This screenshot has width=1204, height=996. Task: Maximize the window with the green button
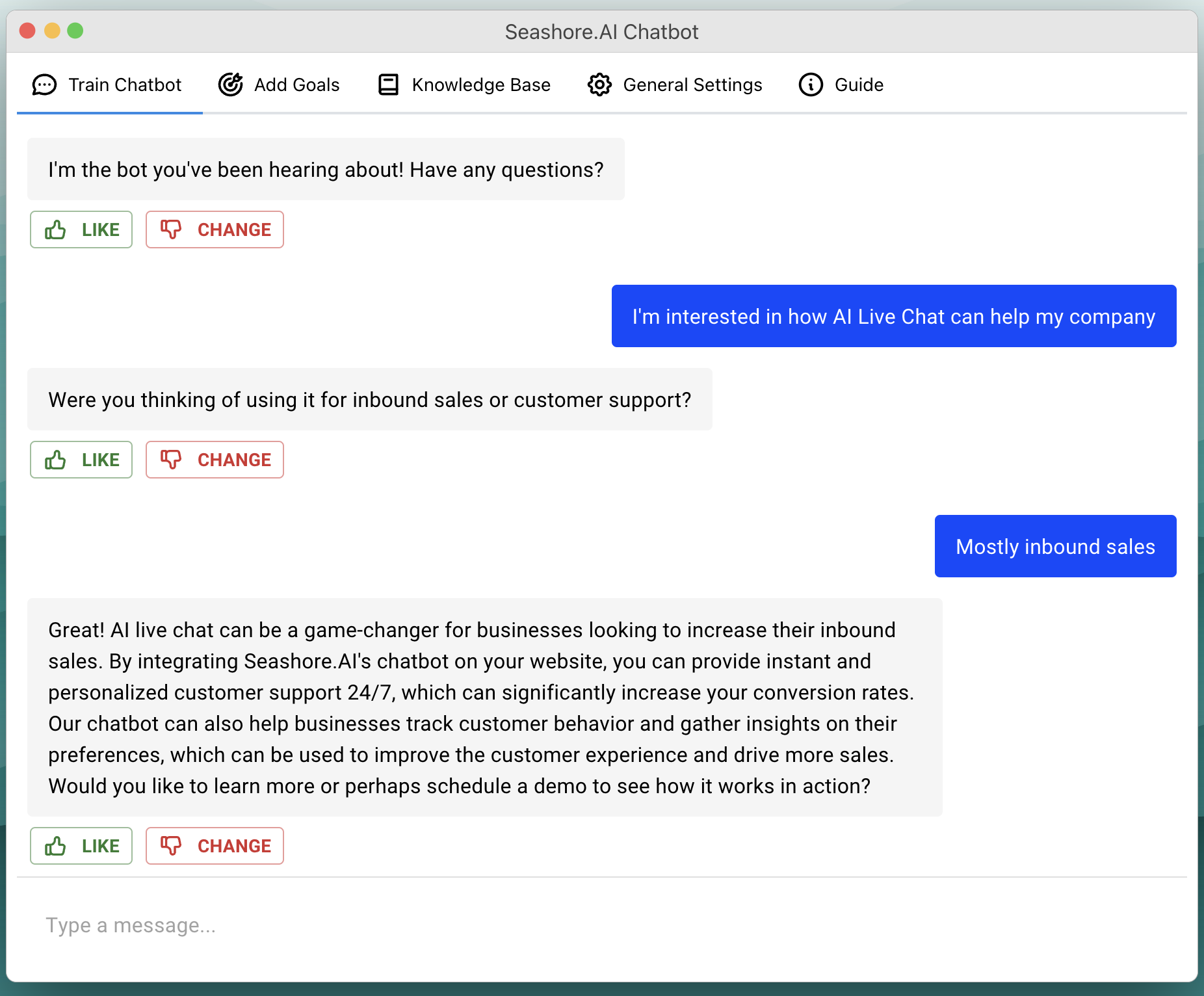click(75, 31)
